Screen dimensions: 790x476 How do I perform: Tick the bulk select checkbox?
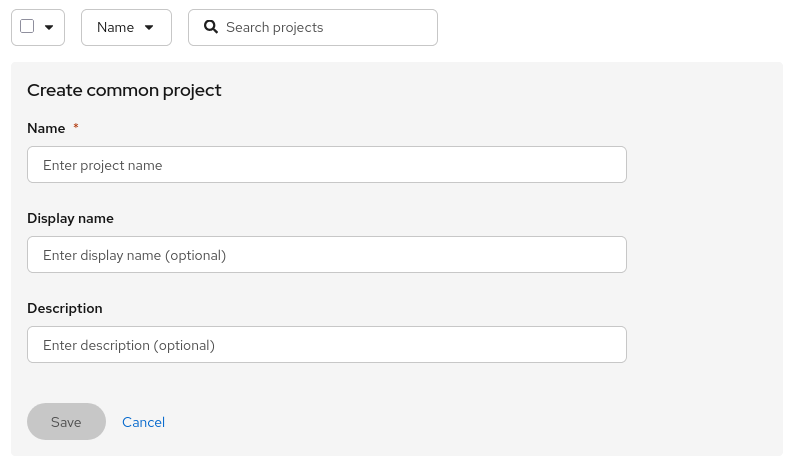27,27
